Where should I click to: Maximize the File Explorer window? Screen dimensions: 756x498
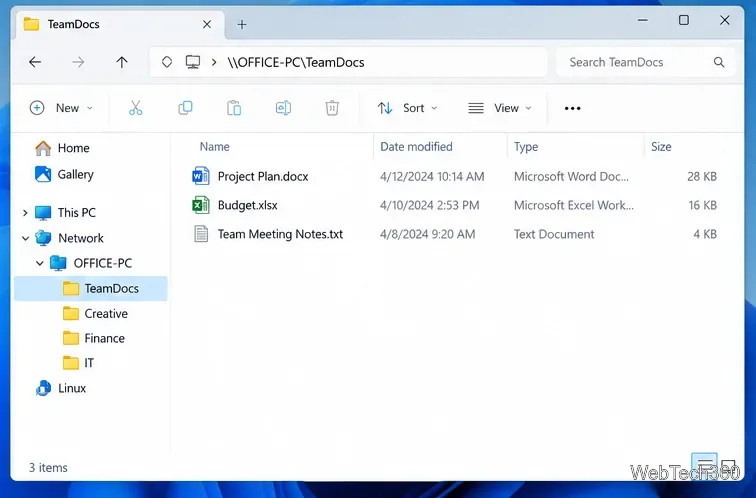[x=684, y=20]
